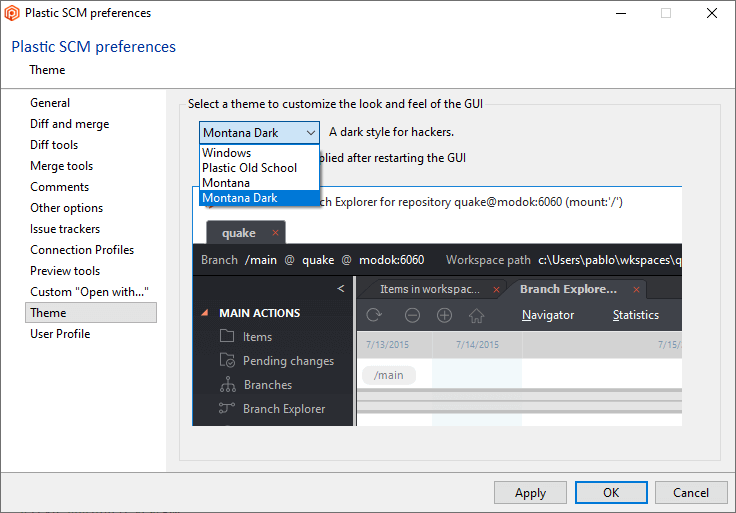Switch to Comments preferences

pyautogui.click(x=60, y=187)
